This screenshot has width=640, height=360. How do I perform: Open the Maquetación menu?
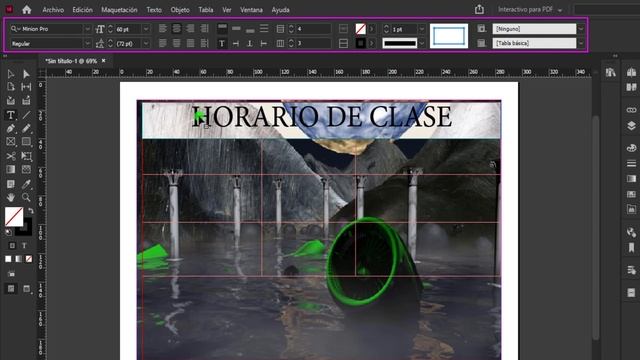[119, 10]
